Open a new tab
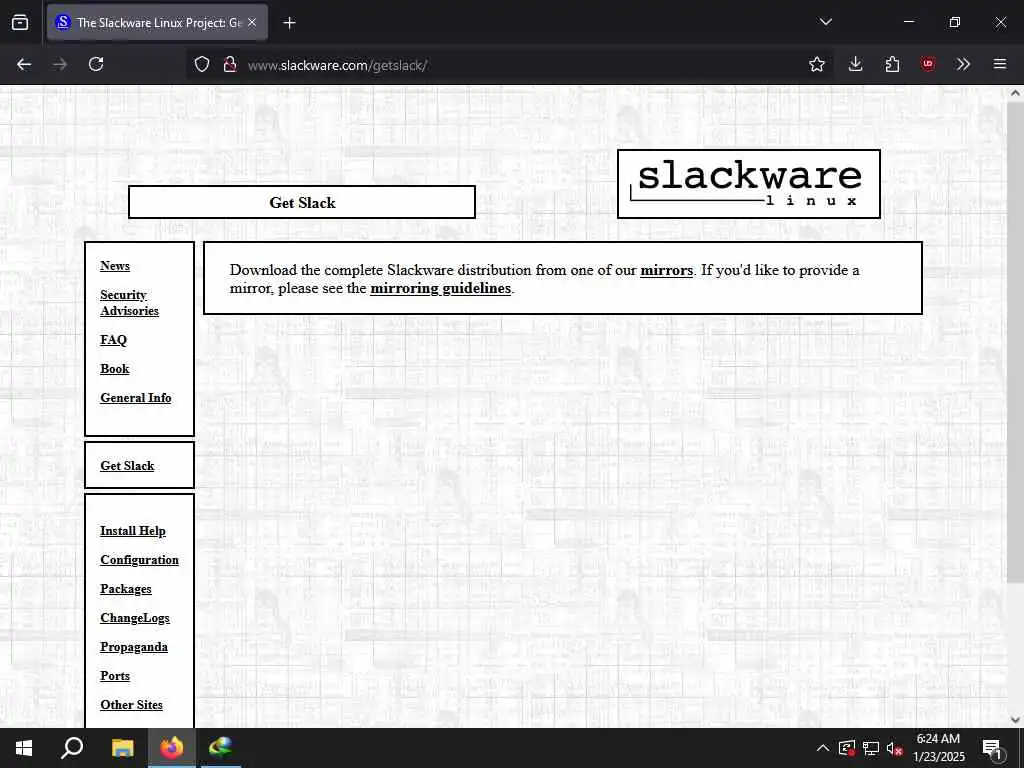1024x768 pixels. [289, 23]
